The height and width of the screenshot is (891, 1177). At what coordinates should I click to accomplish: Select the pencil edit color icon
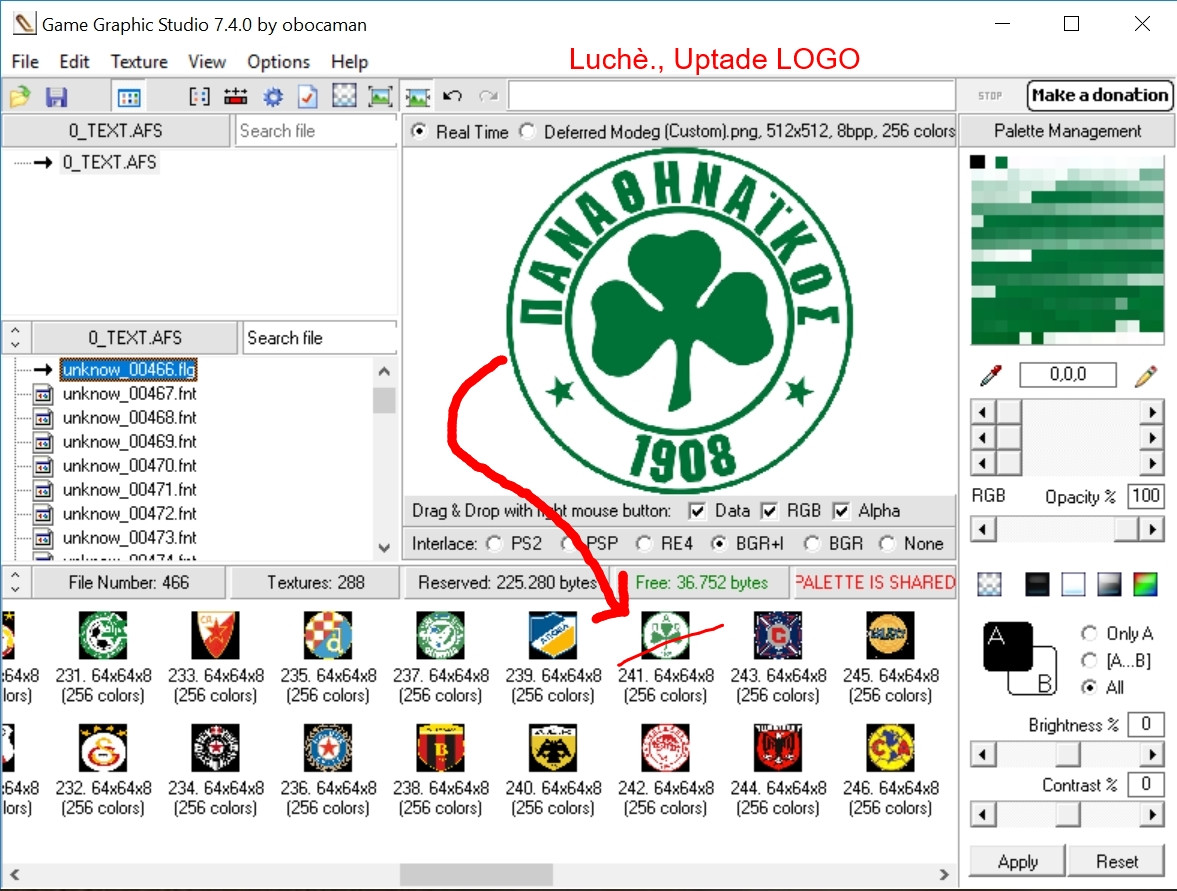click(1145, 375)
